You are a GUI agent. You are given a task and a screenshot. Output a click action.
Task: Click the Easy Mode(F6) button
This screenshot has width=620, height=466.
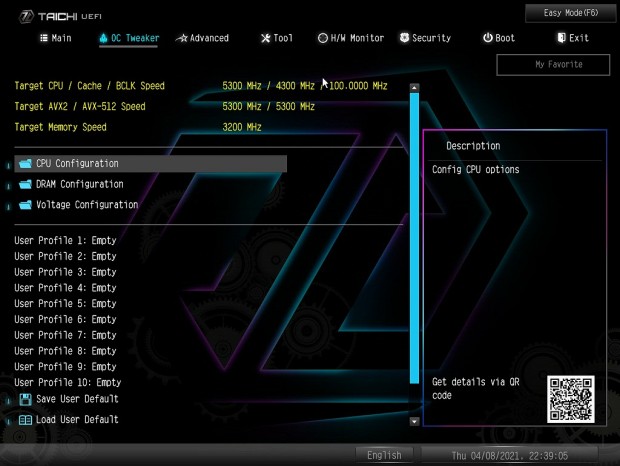click(571, 13)
